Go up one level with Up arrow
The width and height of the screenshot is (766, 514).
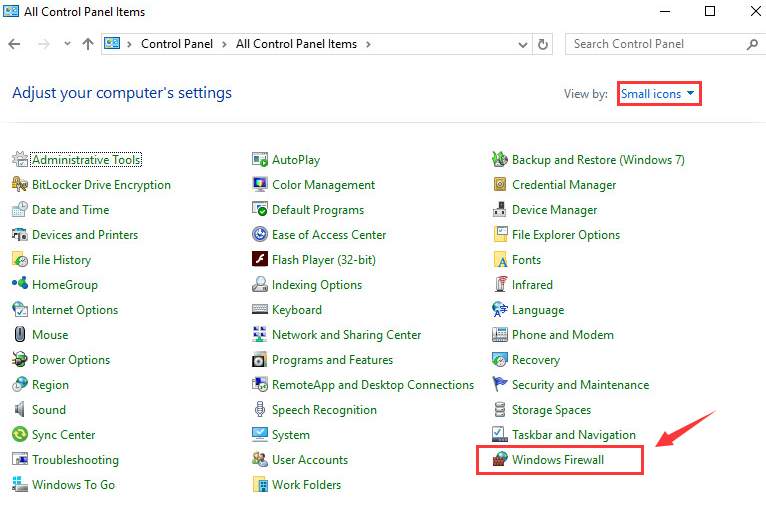(x=88, y=44)
